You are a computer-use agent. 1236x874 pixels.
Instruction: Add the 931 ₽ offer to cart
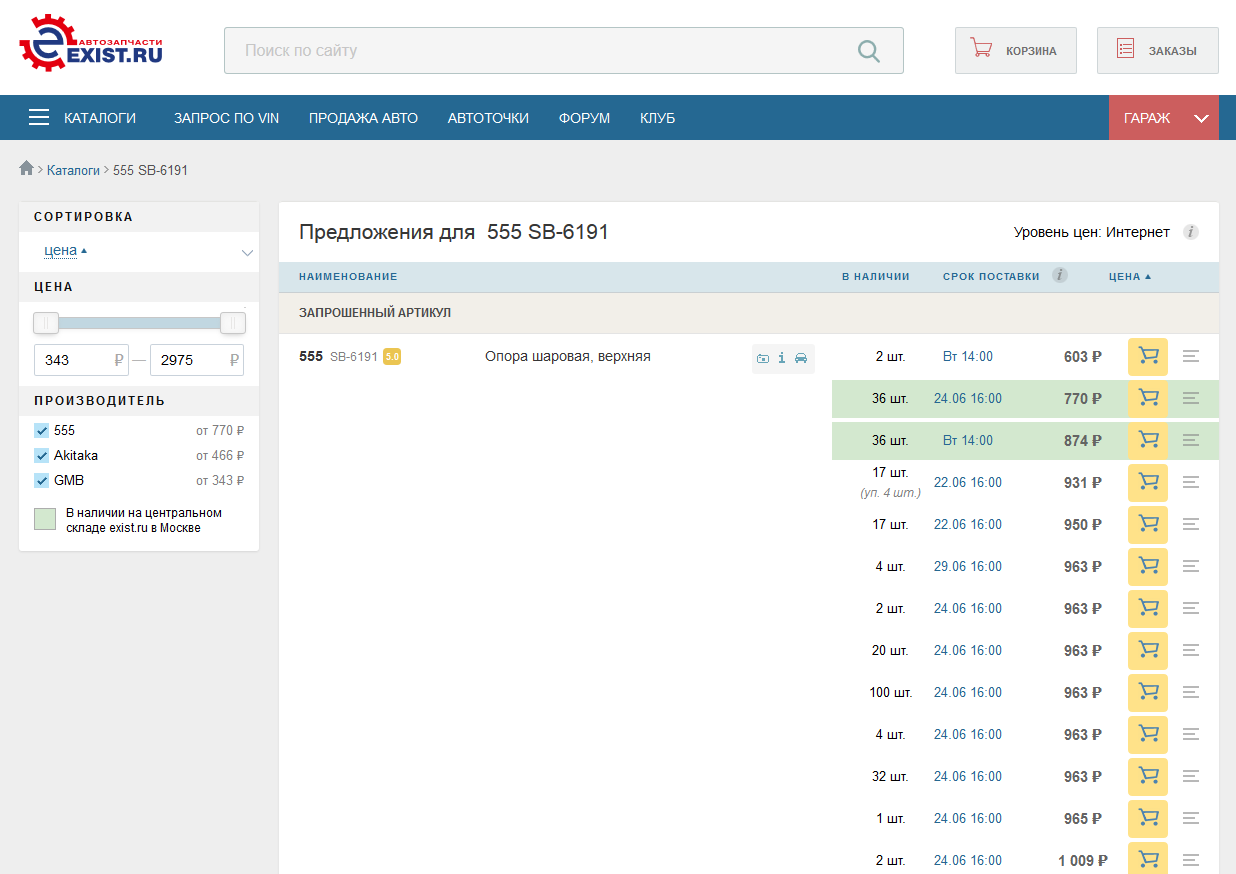(1148, 483)
